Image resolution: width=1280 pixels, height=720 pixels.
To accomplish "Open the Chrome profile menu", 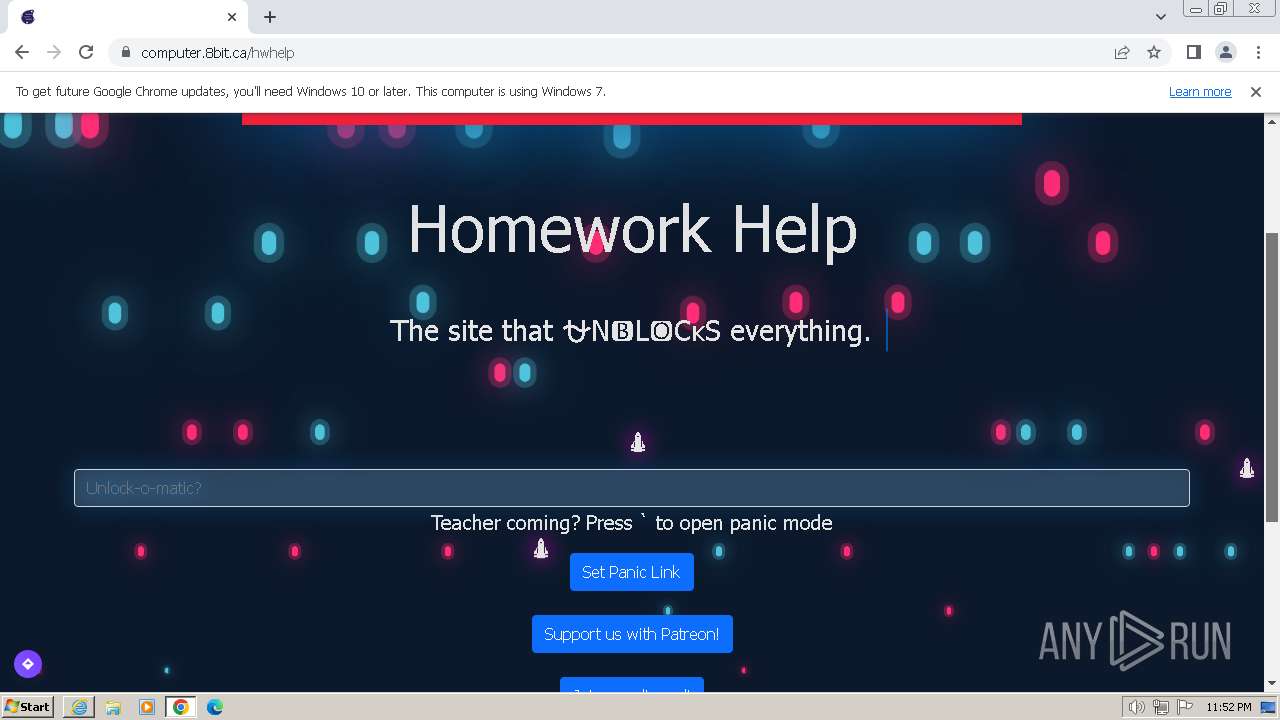I will coord(1225,52).
